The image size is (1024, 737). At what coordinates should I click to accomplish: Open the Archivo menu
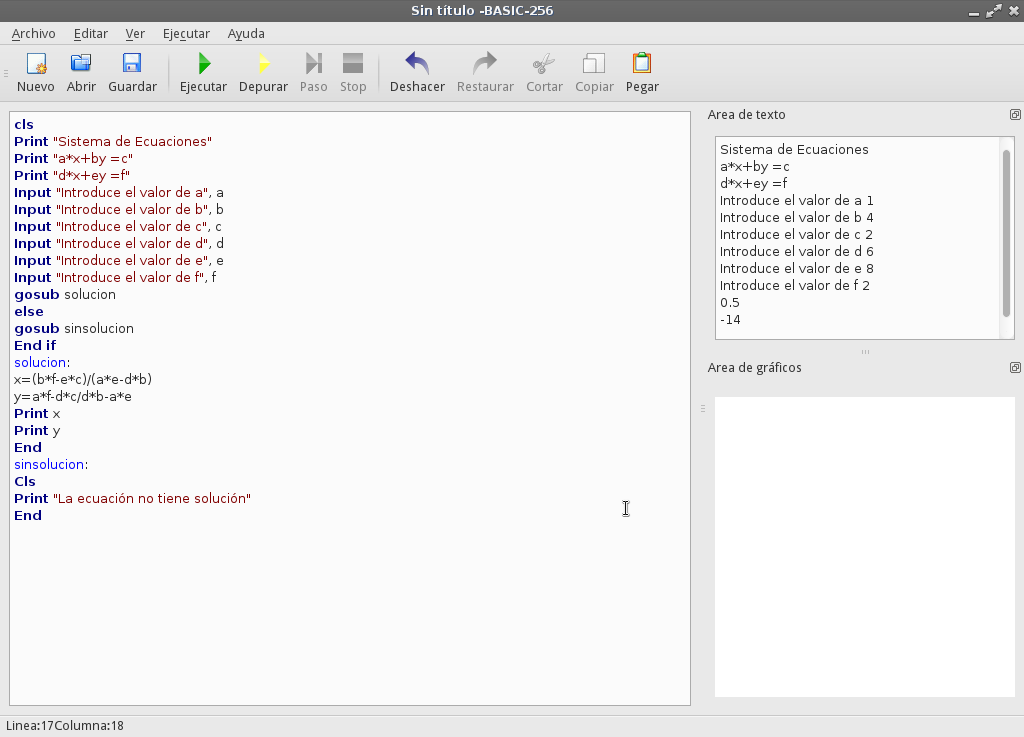[x=33, y=33]
